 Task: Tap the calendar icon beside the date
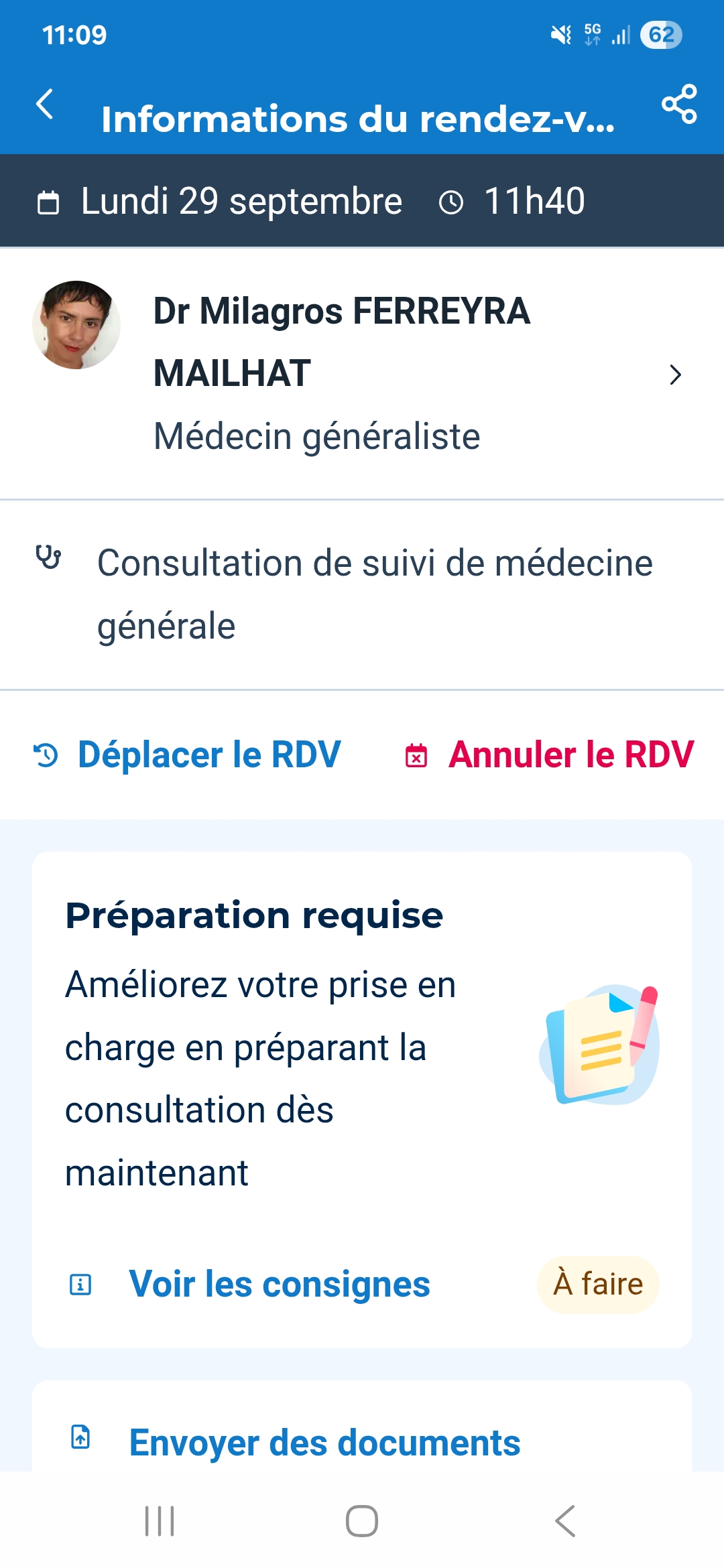tap(48, 202)
